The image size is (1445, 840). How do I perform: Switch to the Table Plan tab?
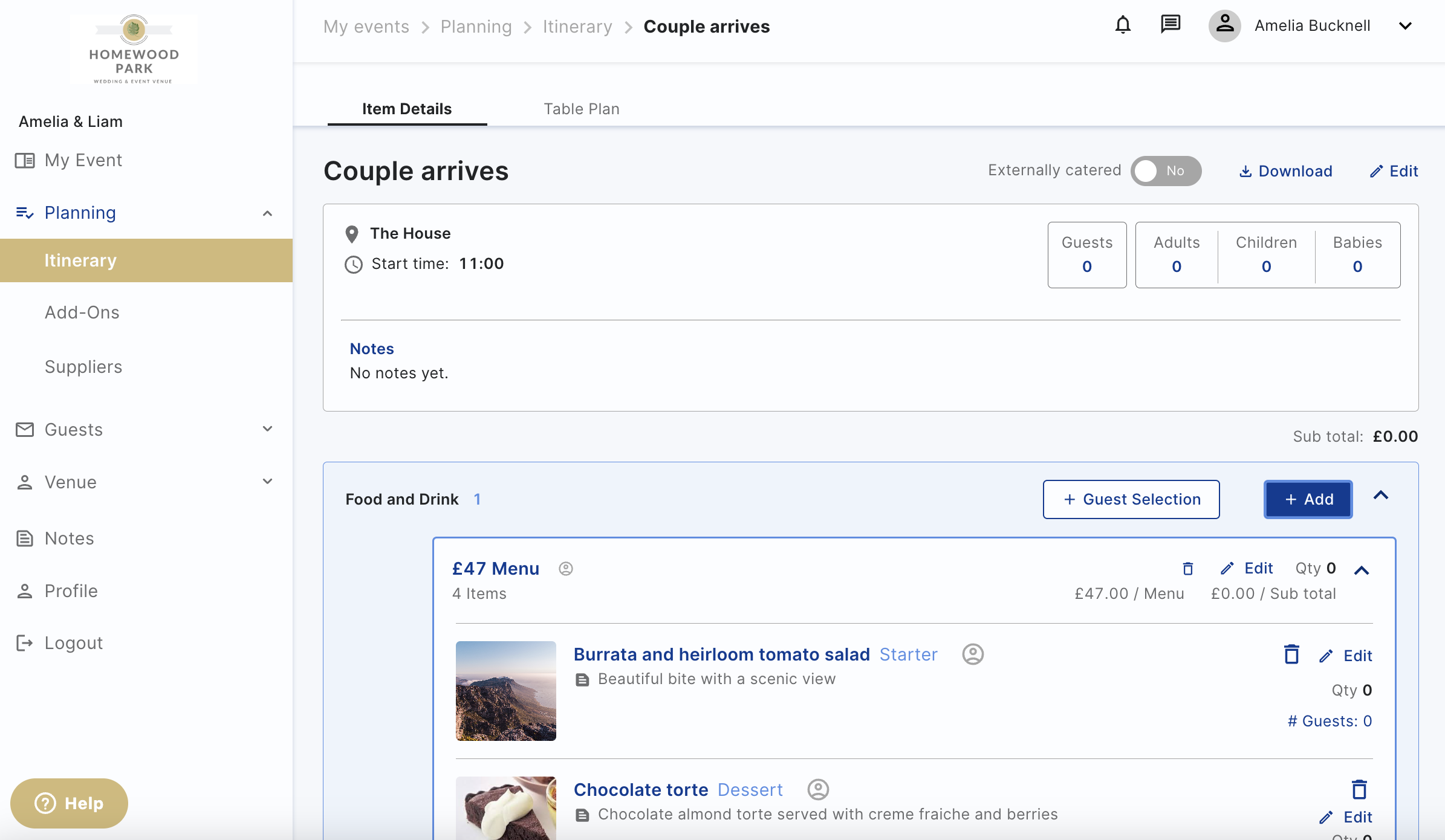click(x=582, y=109)
